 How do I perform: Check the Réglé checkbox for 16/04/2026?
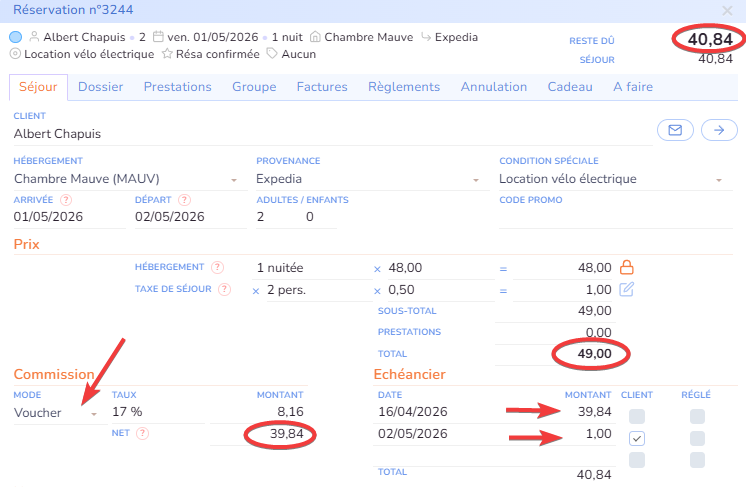[697, 416]
